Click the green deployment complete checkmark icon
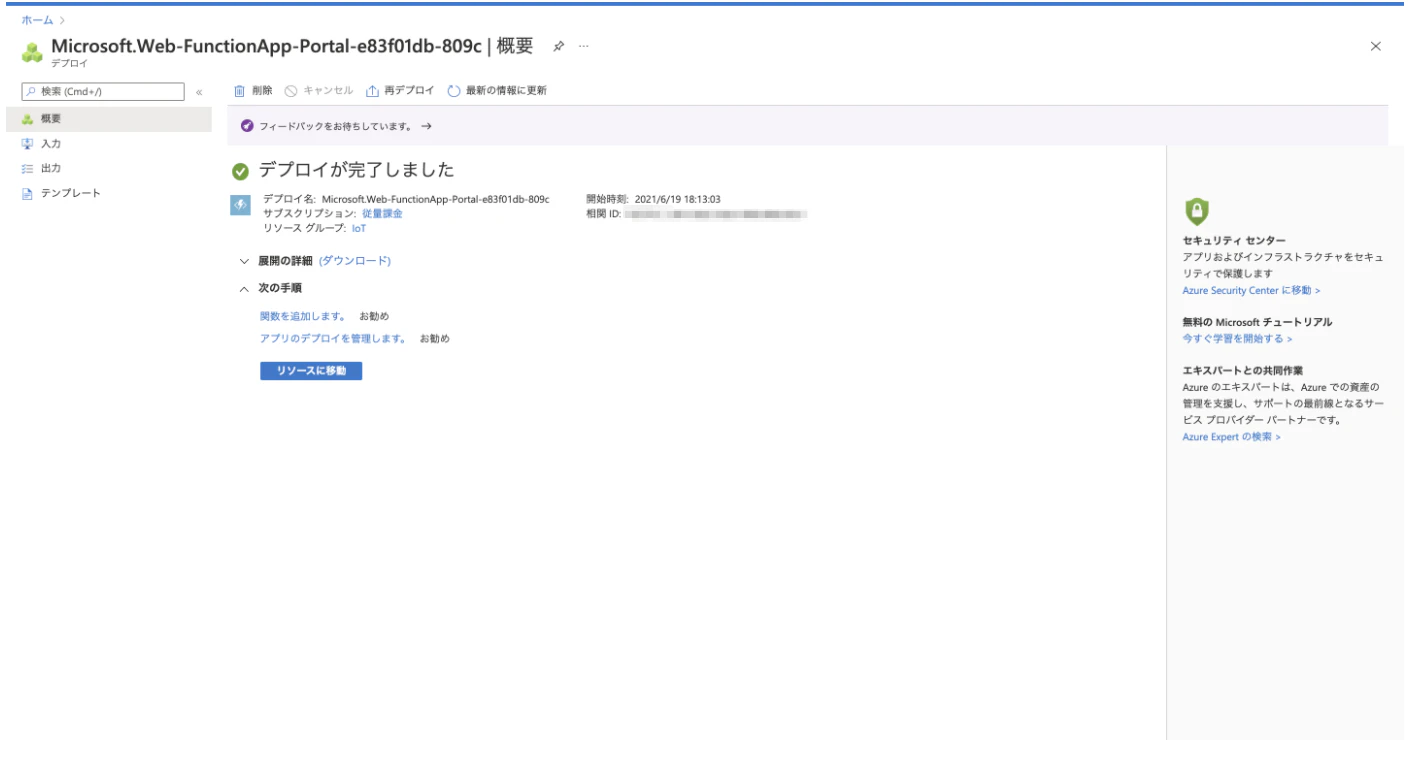The height and width of the screenshot is (780, 1418). (240, 171)
